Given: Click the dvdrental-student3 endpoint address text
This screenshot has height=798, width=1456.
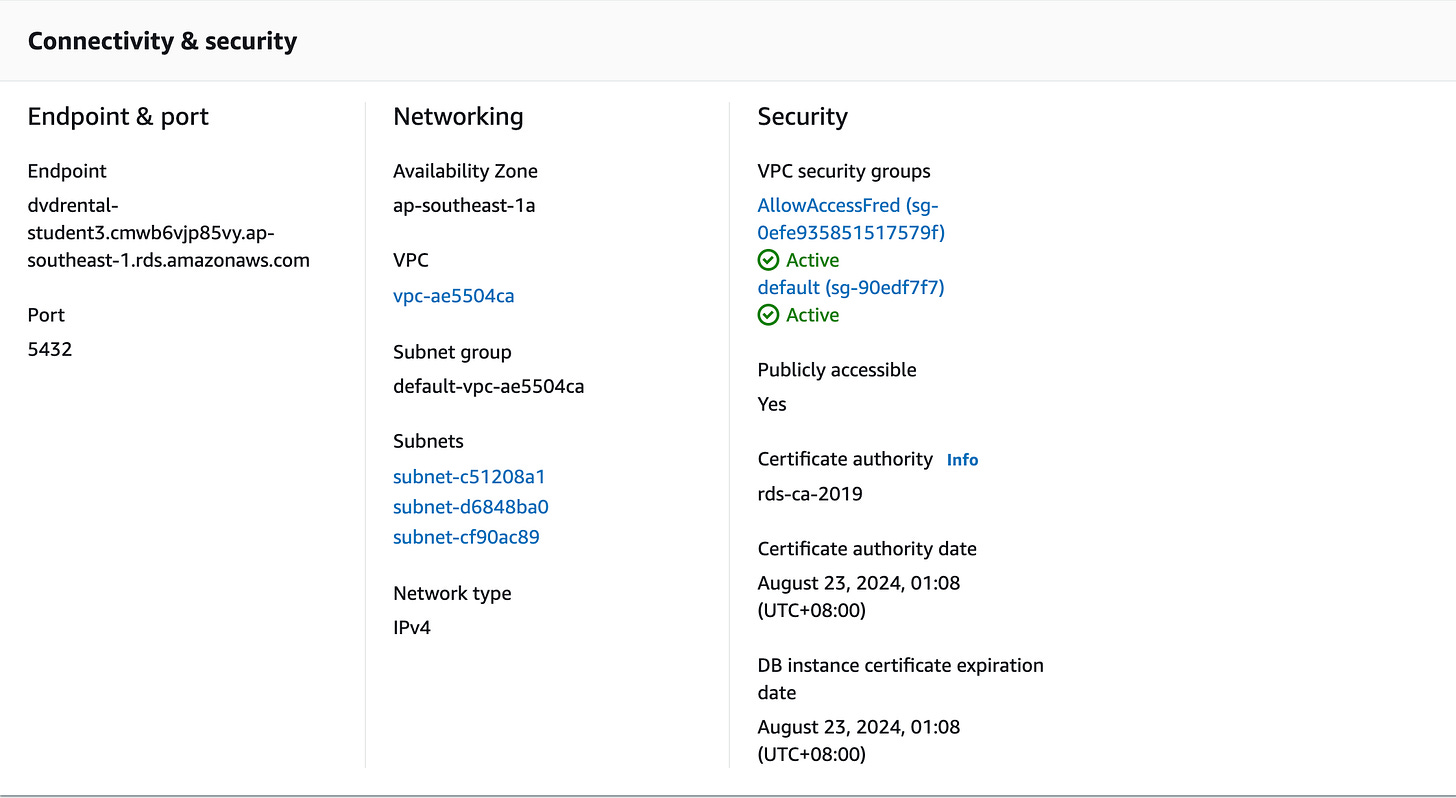Looking at the screenshot, I should click(x=168, y=233).
